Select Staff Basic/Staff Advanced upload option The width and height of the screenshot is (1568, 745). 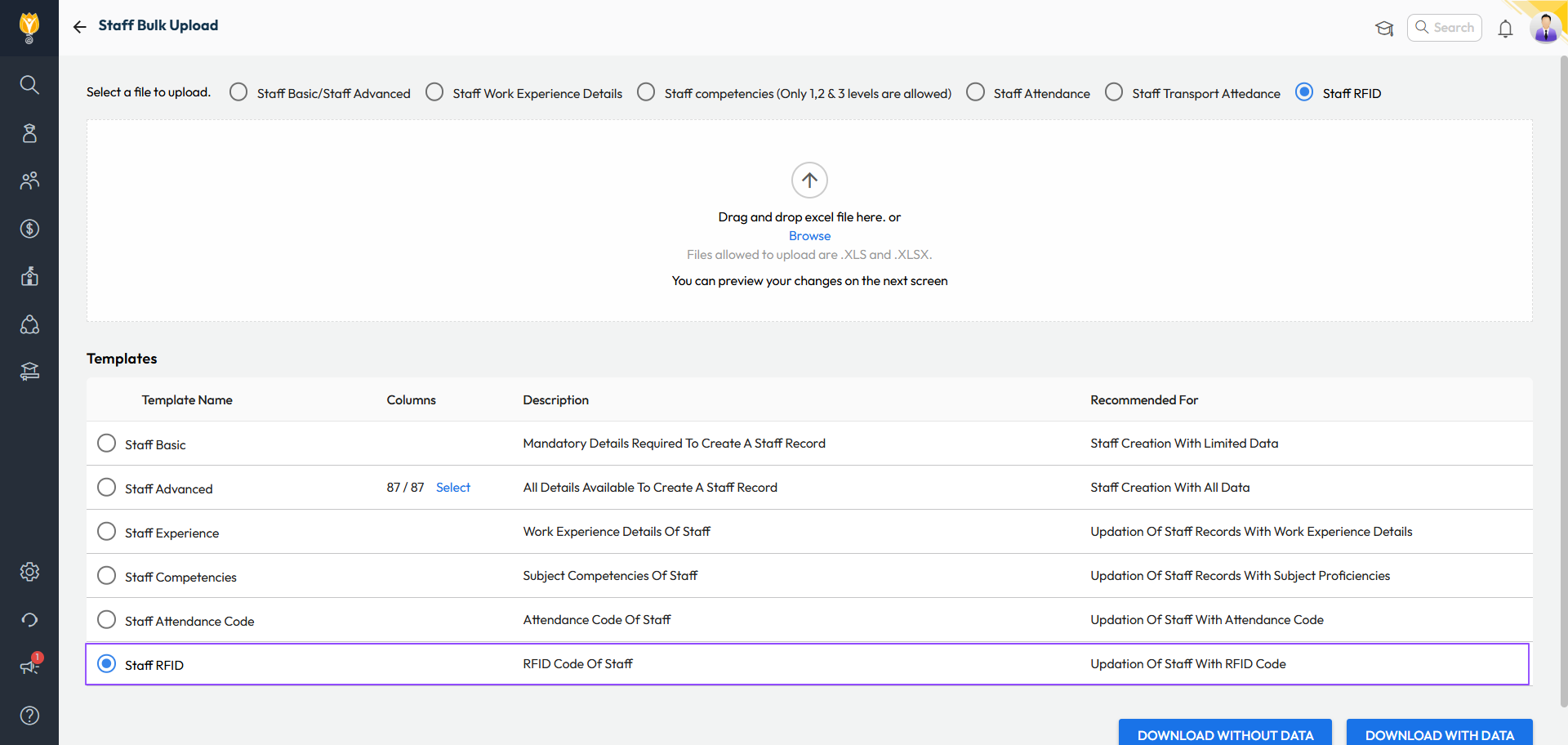click(238, 92)
